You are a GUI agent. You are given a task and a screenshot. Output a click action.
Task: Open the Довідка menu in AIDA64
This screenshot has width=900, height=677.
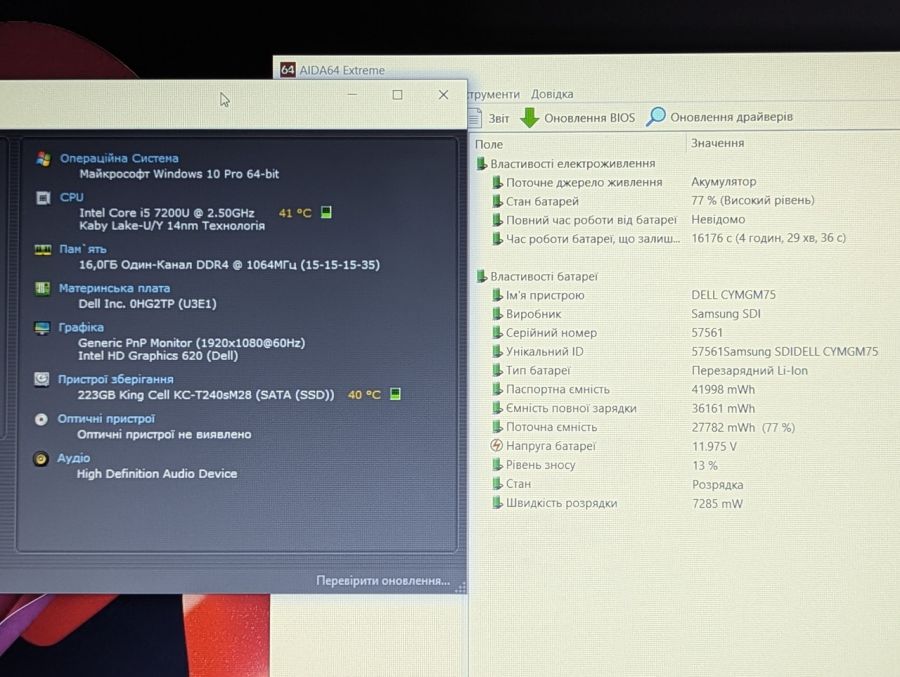pyautogui.click(x=552, y=94)
